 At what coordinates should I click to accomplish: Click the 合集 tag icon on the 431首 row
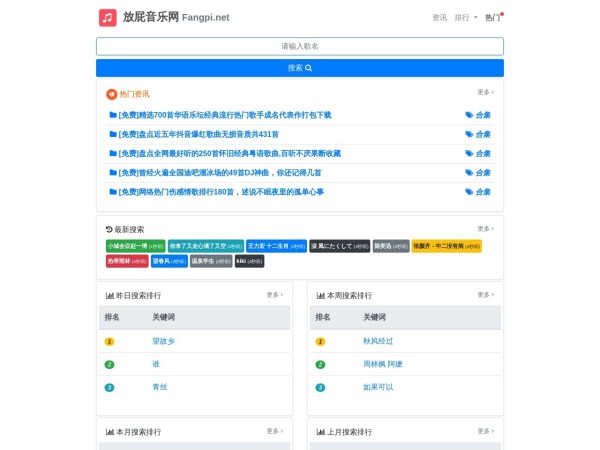coord(469,134)
